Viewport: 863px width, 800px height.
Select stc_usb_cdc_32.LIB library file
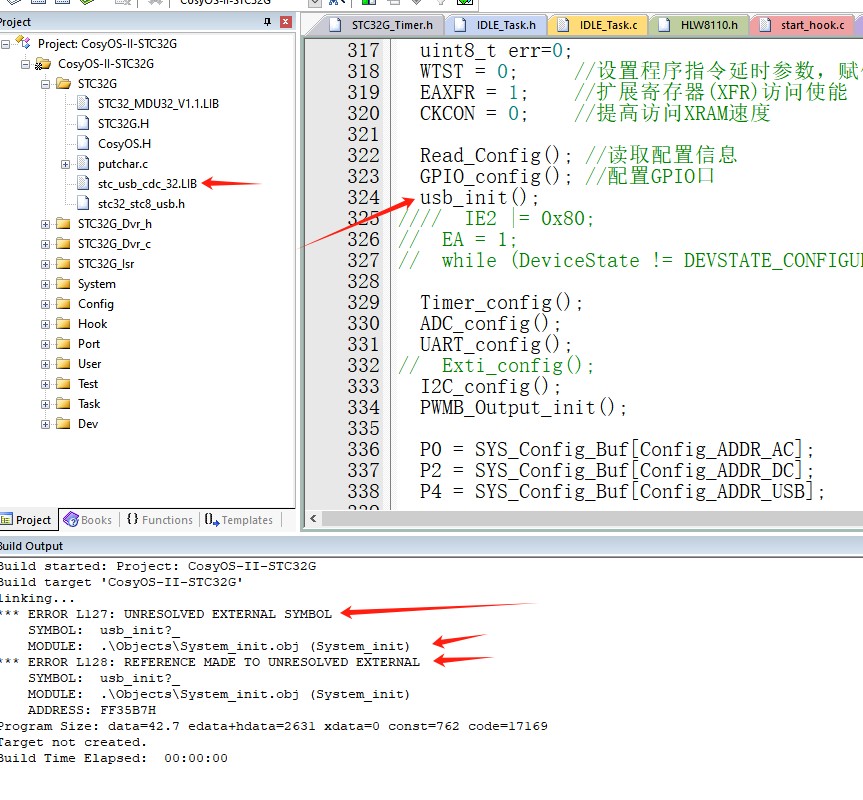[147, 184]
